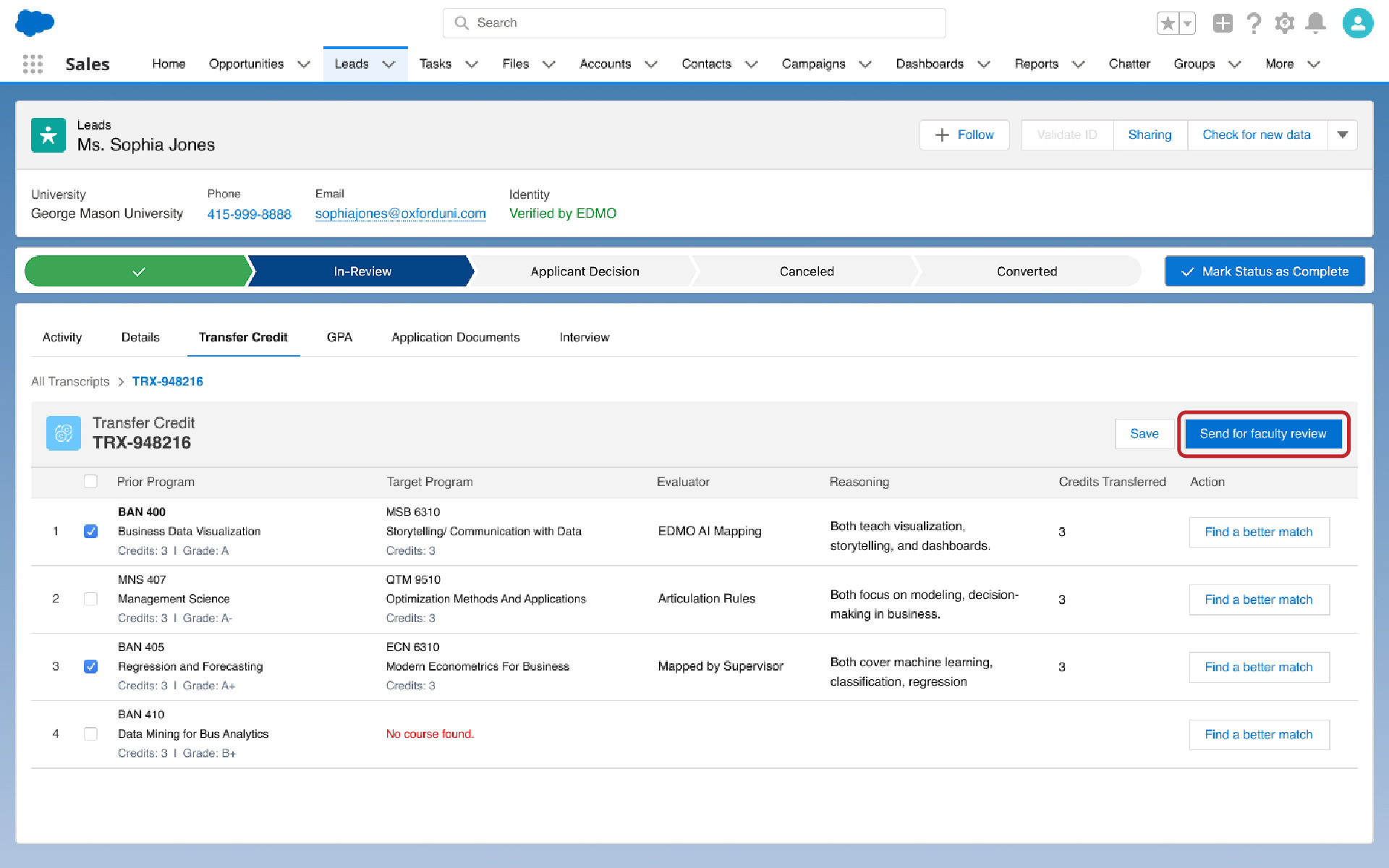Switch to the GPA tab
Image resolution: width=1389 pixels, height=868 pixels.
point(339,337)
